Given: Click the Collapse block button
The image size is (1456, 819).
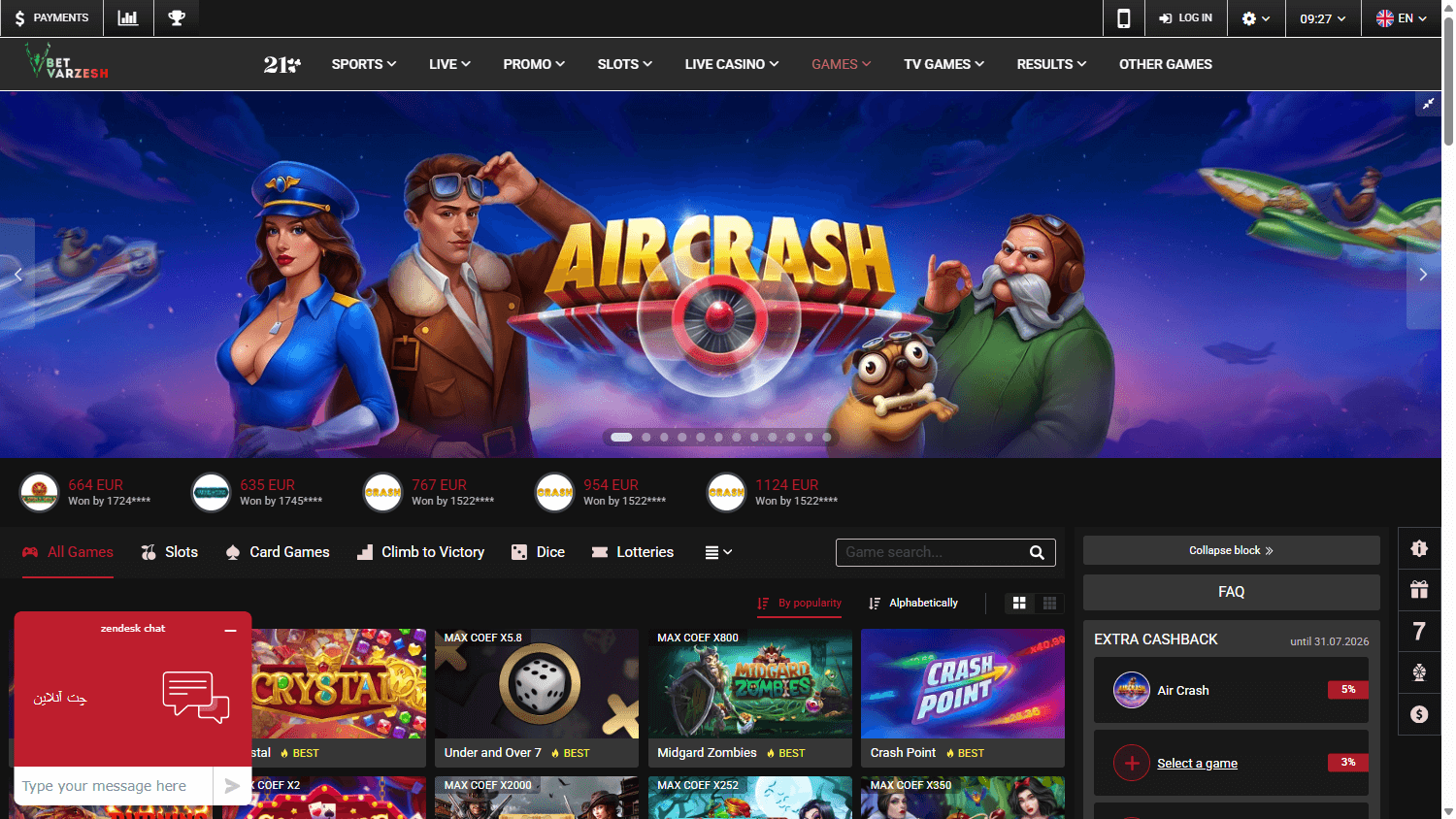Looking at the screenshot, I should tap(1231, 550).
